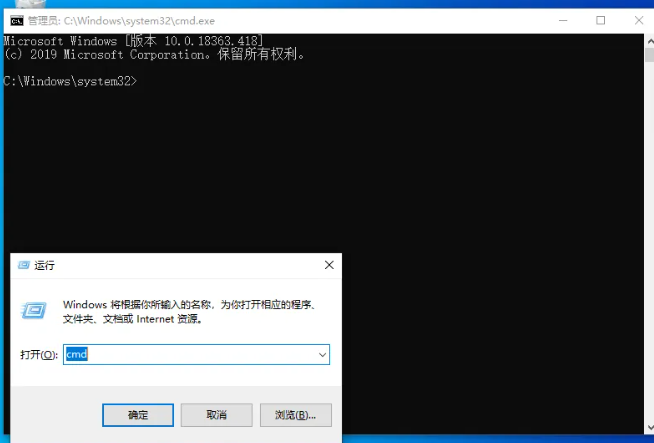Click the cmd.exe window title text
The height and width of the screenshot is (443, 654).
click(x=121, y=20)
